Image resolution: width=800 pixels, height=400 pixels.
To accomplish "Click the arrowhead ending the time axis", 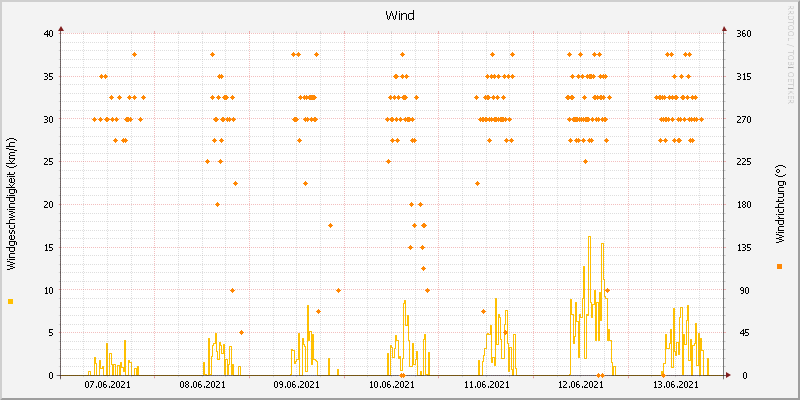I will 728,375.
